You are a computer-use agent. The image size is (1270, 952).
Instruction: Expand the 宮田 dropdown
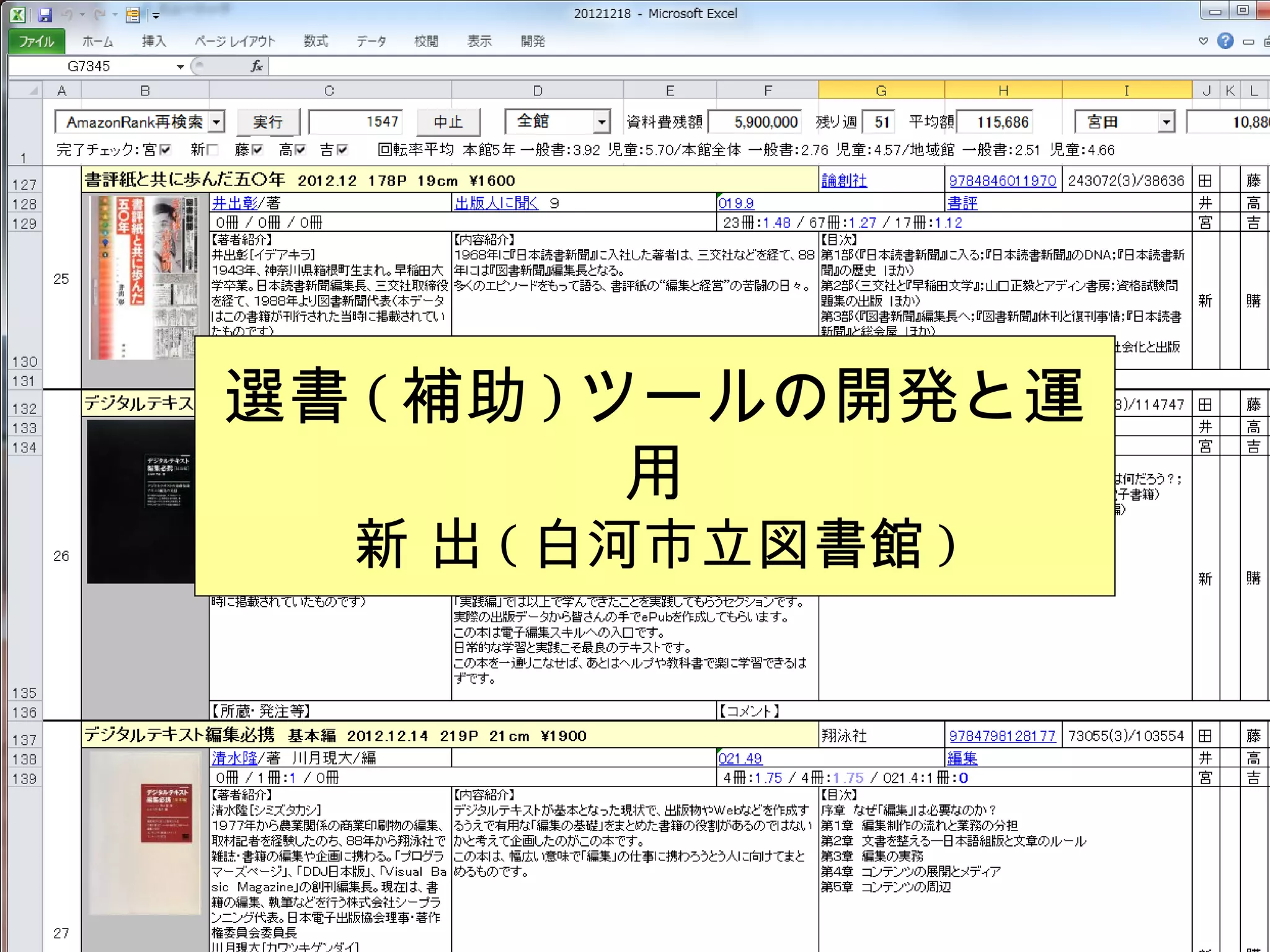[1166, 122]
